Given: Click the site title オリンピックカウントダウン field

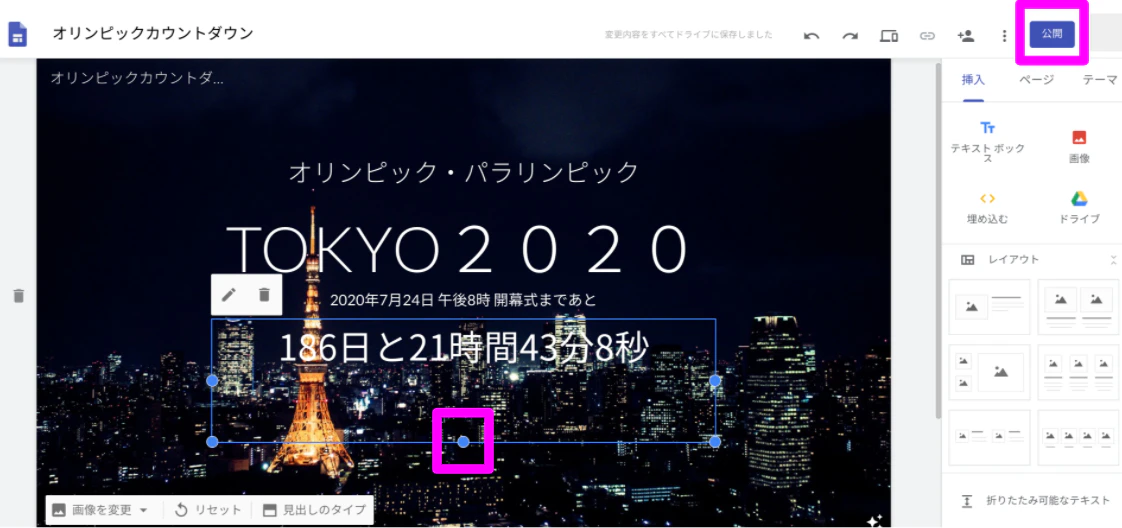Looking at the screenshot, I should click(x=152, y=33).
